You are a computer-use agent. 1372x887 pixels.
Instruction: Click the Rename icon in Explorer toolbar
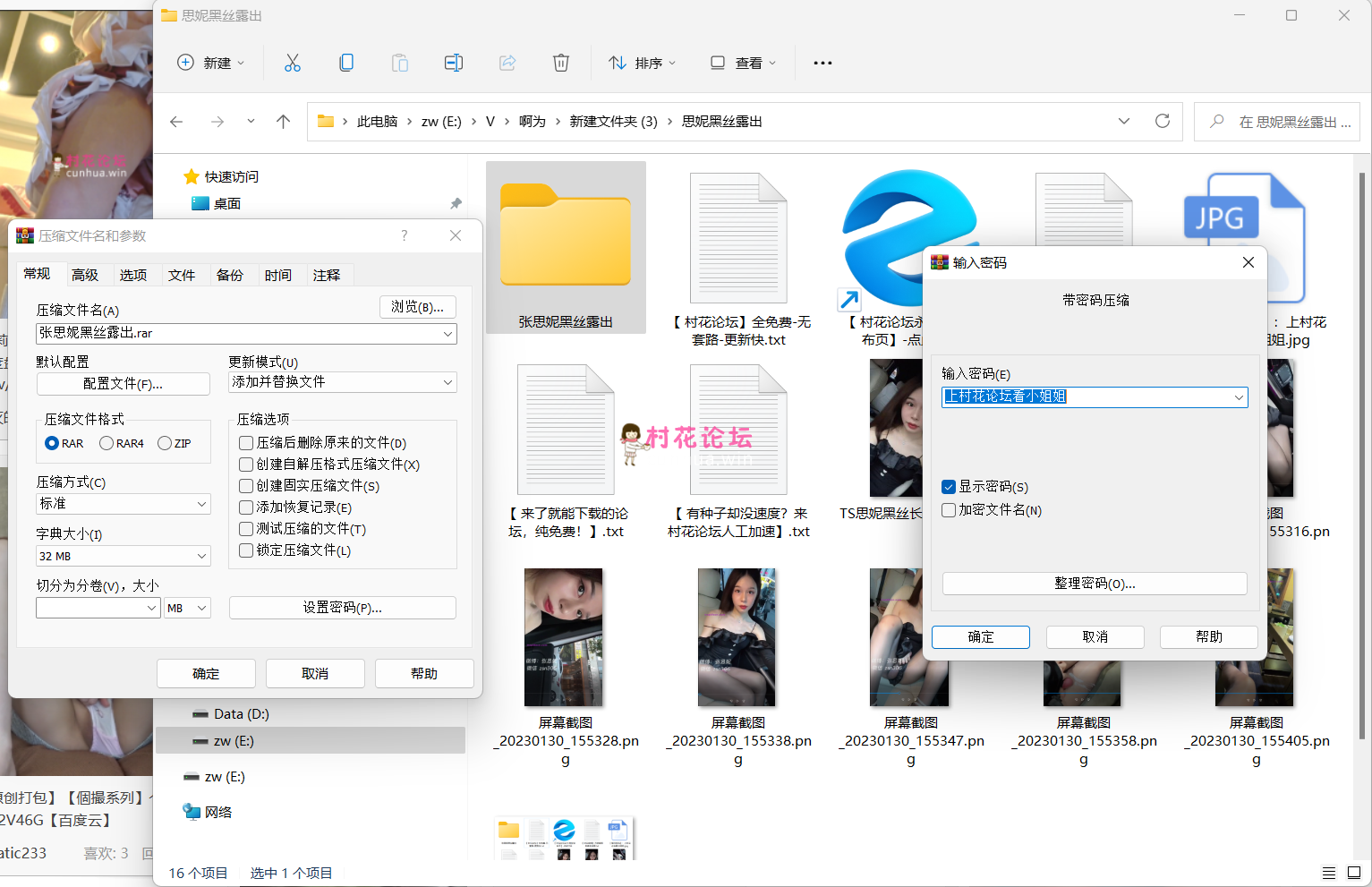(454, 63)
